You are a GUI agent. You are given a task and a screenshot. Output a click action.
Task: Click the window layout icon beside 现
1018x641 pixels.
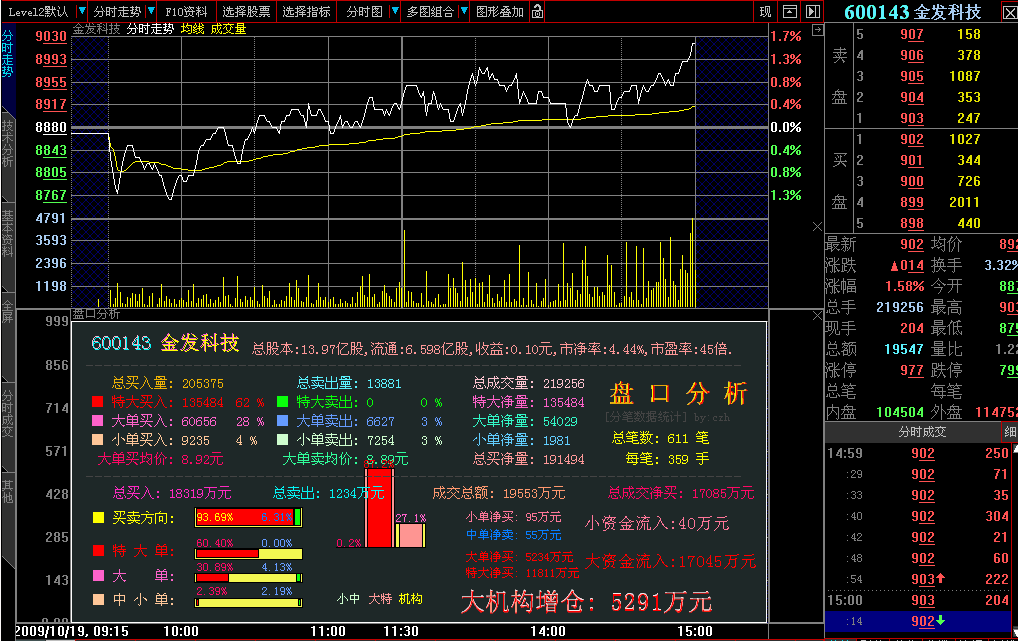pyautogui.click(x=789, y=12)
